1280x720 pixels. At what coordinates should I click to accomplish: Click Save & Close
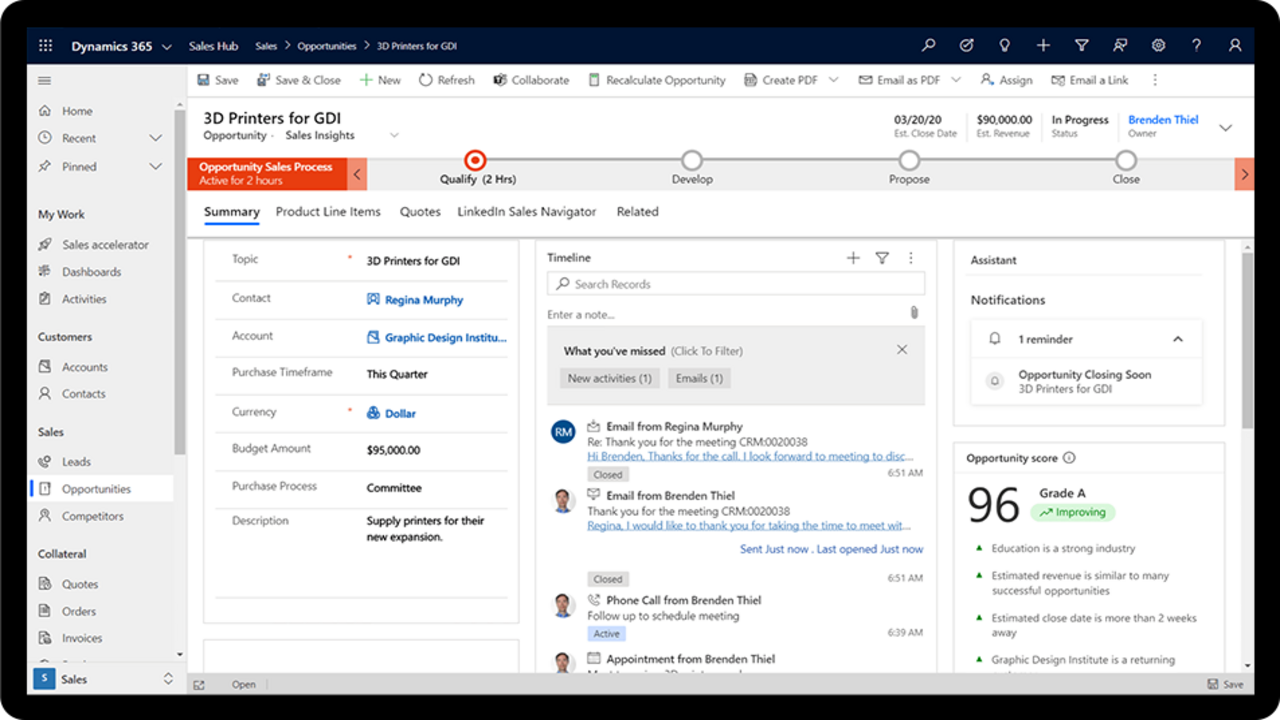click(x=298, y=80)
